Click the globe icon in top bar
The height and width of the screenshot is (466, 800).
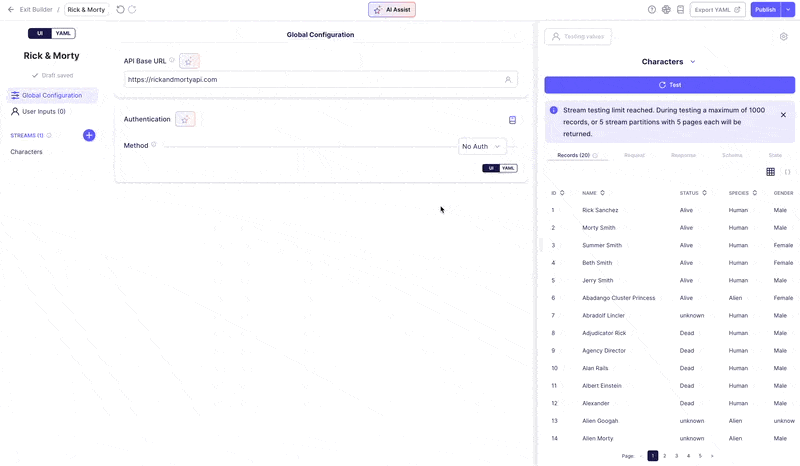click(x=666, y=10)
